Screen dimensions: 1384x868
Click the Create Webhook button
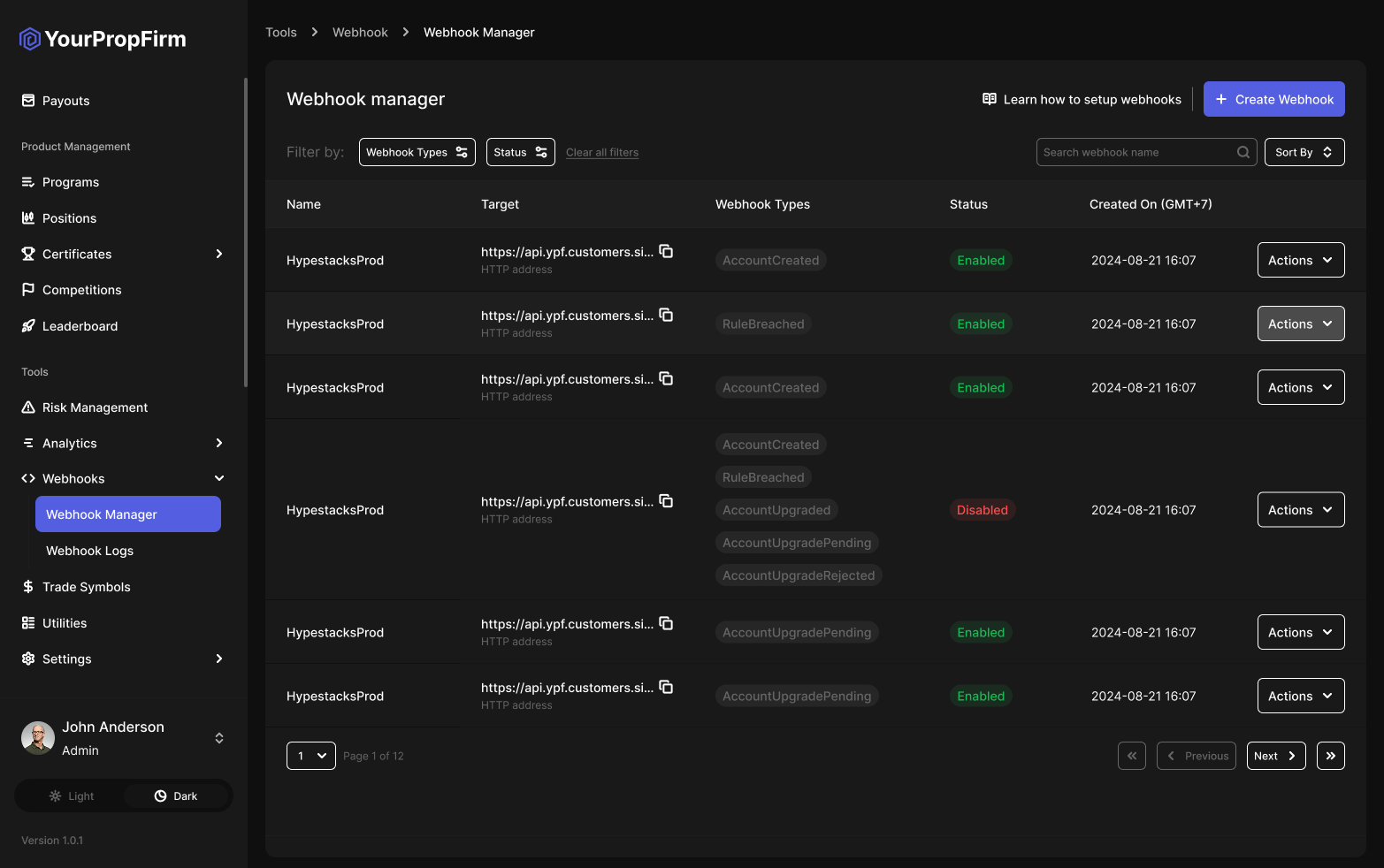[1273, 99]
